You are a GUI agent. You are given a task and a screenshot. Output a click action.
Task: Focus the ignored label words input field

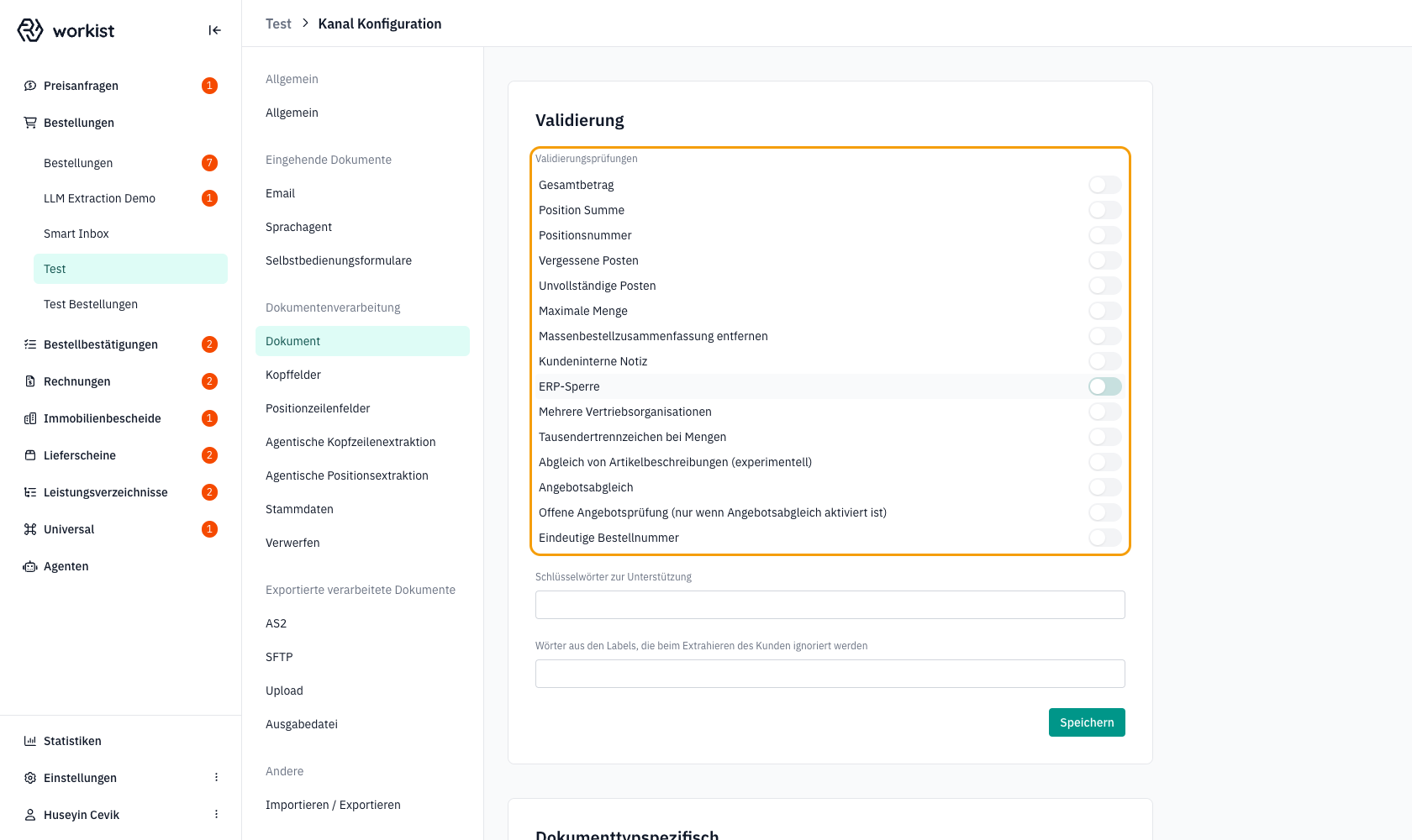(830, 674)
